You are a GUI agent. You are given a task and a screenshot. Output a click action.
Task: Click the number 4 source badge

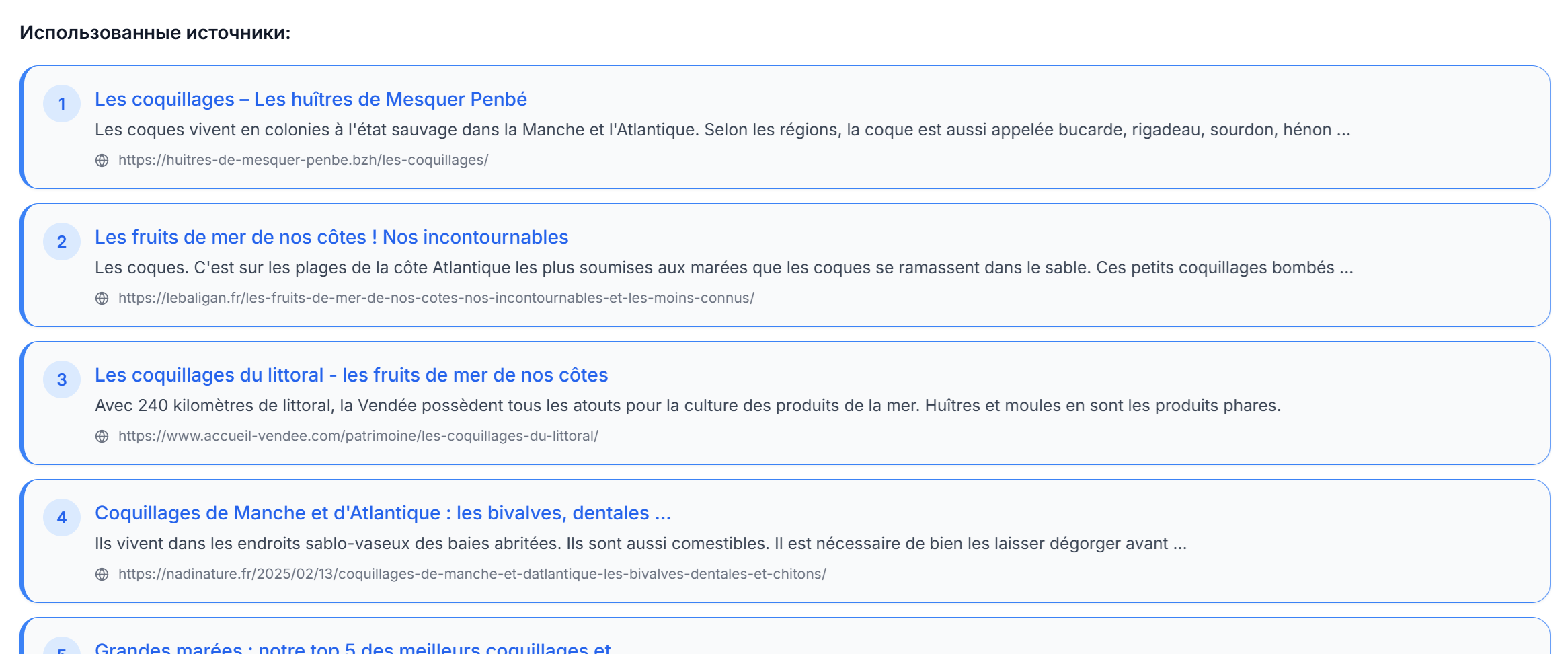[62, 517]
